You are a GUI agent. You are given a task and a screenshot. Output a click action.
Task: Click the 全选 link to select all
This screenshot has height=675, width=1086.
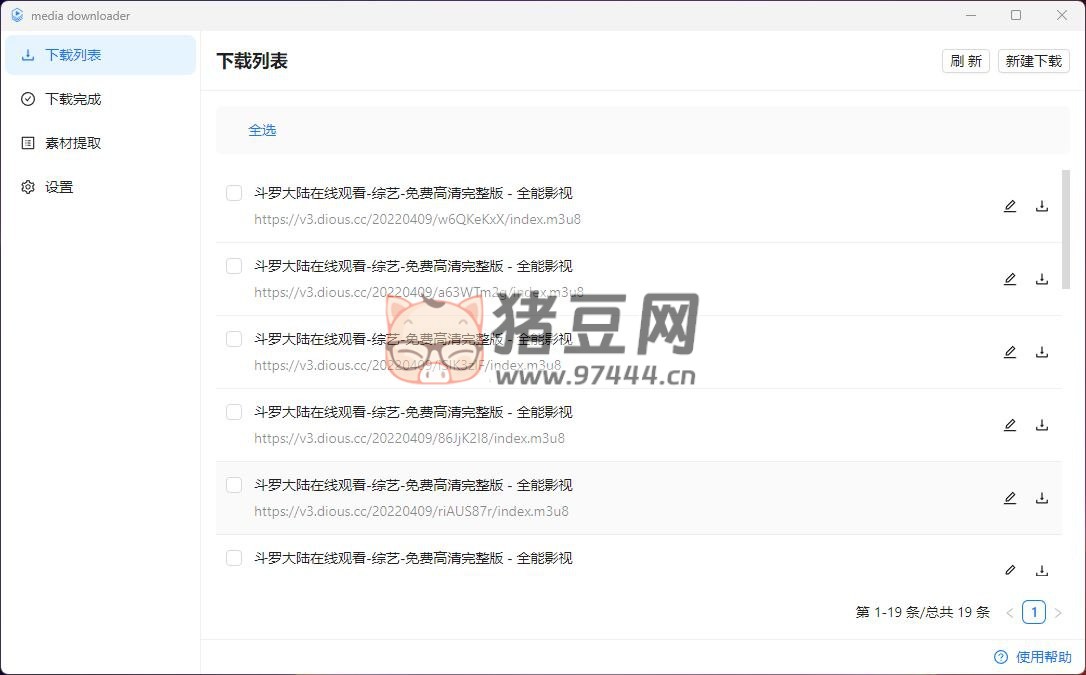(262, 130)
